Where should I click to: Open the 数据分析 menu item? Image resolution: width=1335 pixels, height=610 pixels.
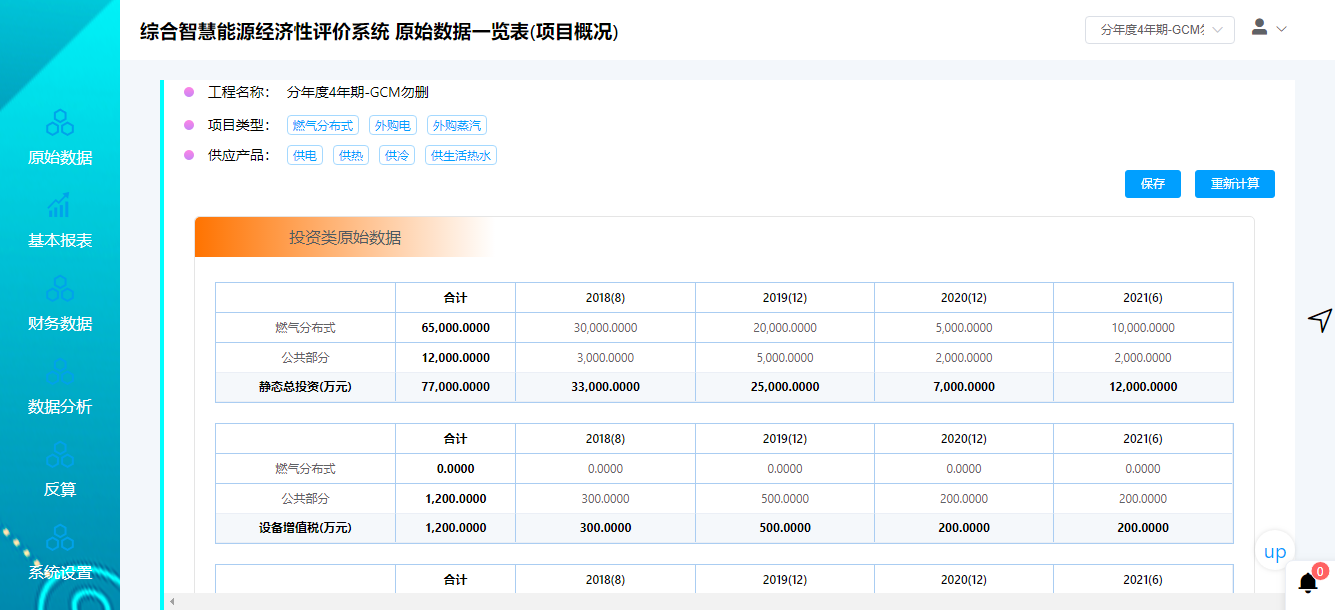tap(60, 406)
